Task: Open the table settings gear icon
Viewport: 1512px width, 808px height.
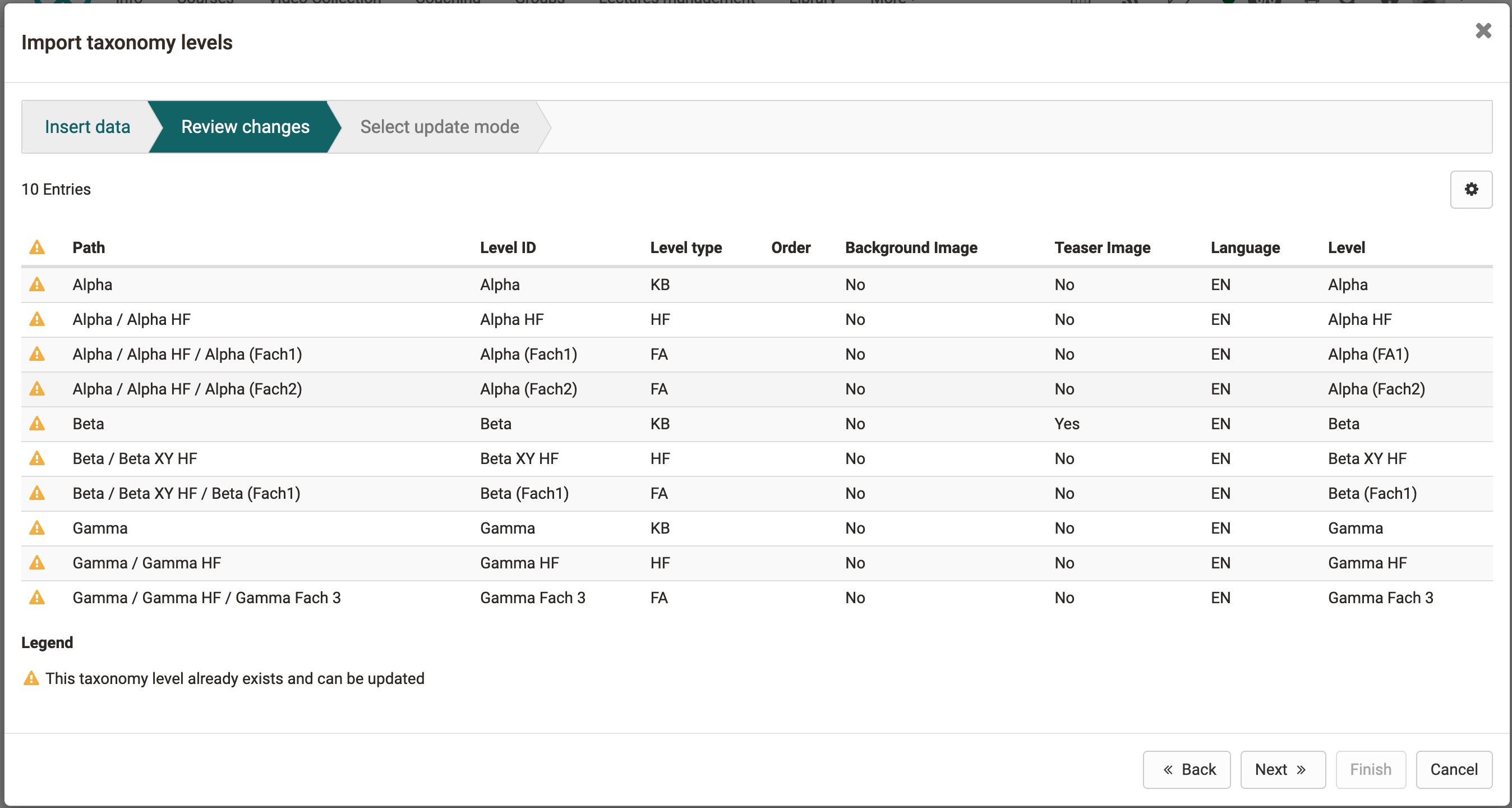Action: (1471, 189)
